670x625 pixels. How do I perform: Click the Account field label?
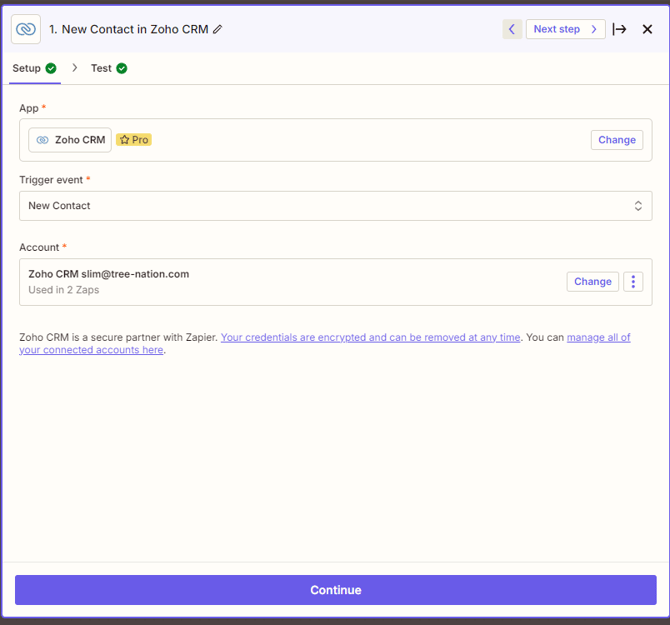click(x=39, y=247)
